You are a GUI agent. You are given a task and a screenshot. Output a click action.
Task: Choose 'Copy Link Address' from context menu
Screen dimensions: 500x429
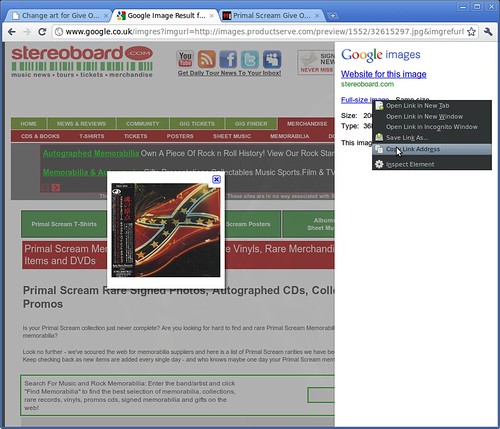point(432,149)
